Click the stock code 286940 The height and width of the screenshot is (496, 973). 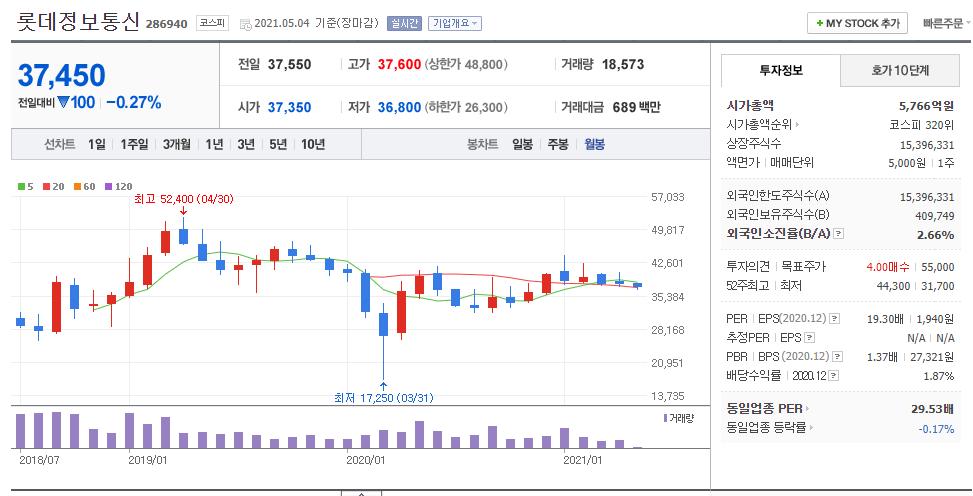point(166,24)
